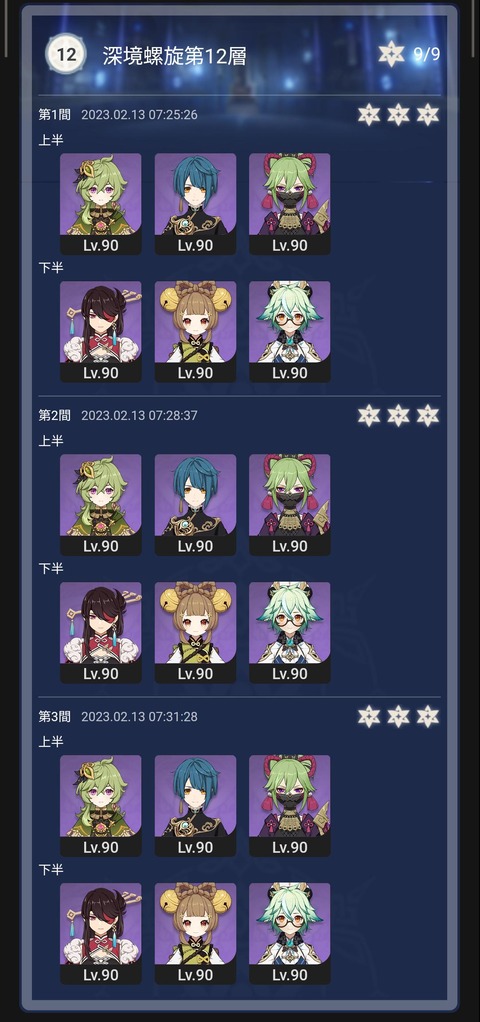
Task: Click the 深境螺旋第12層 title
Action: (174, 55)
